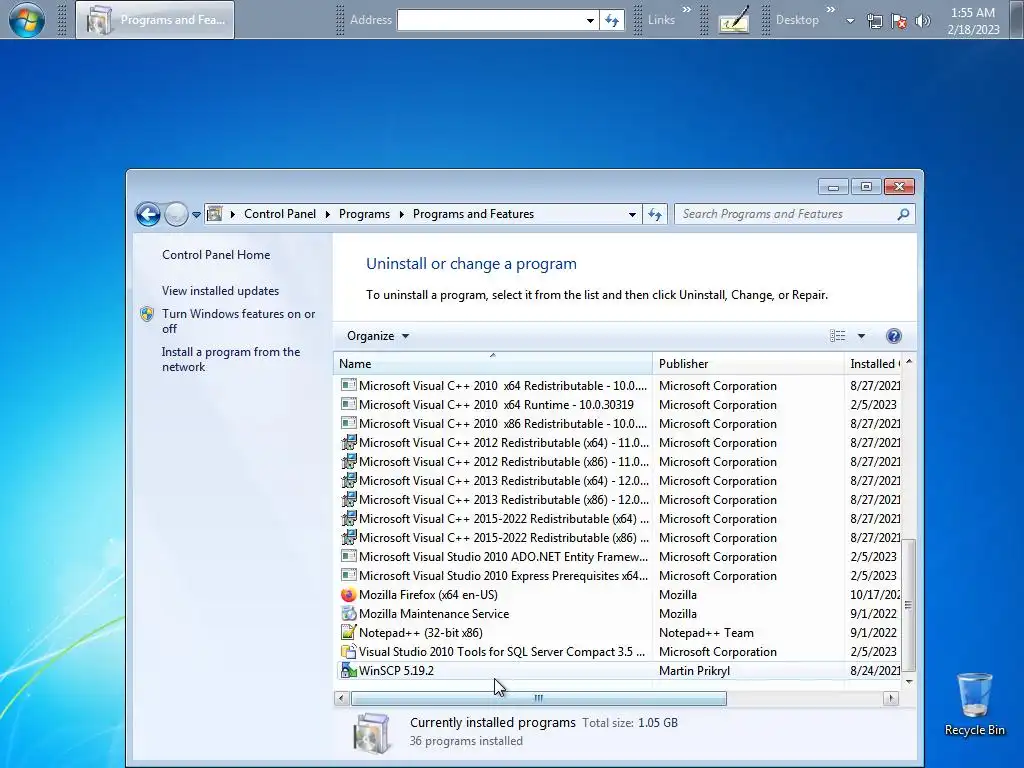Expand the Desktop toolbar chevron
This screenshot has height=768, width=1024.
[x=831, y=10]
